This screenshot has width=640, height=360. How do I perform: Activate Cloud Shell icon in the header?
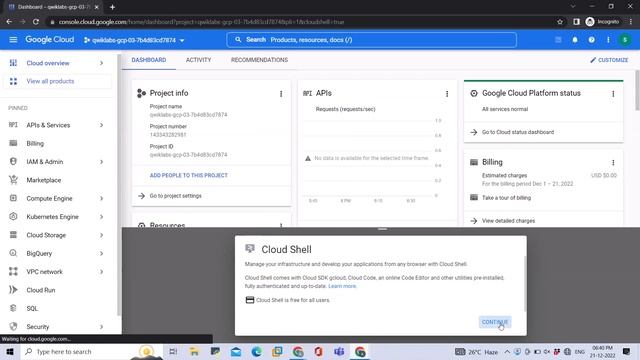click(x=558, y=40)
